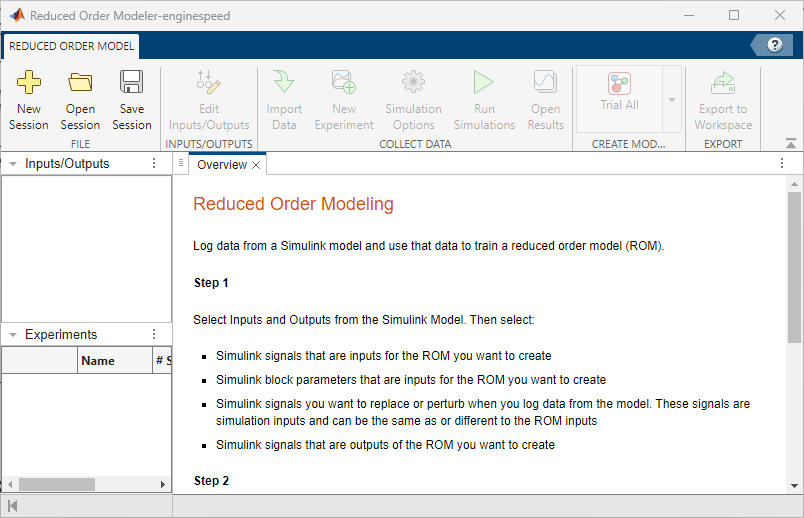Click the Reduced Order Modeling heading
This screenshot has height=518, width=804.
click(x=293, y=204)
